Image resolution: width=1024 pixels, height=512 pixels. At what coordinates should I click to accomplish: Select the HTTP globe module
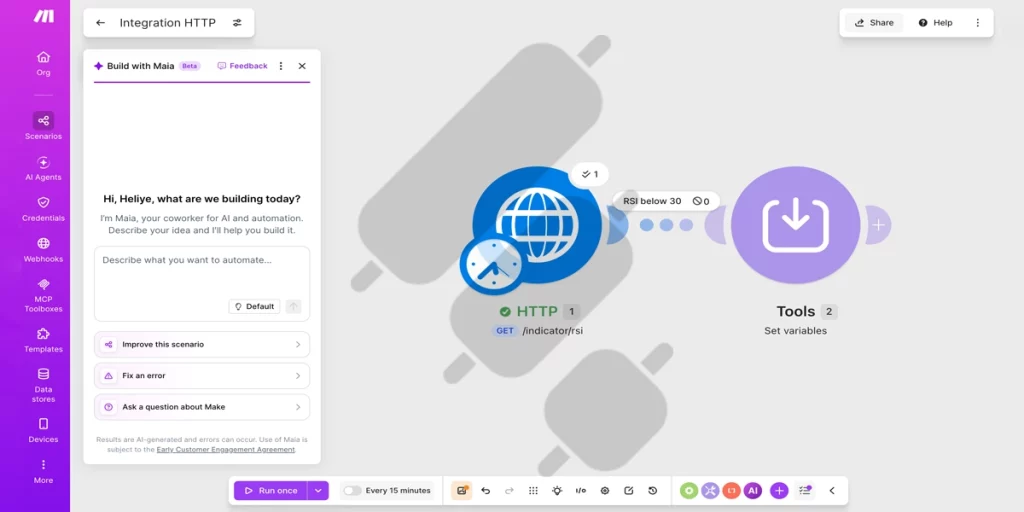[537, 225]
